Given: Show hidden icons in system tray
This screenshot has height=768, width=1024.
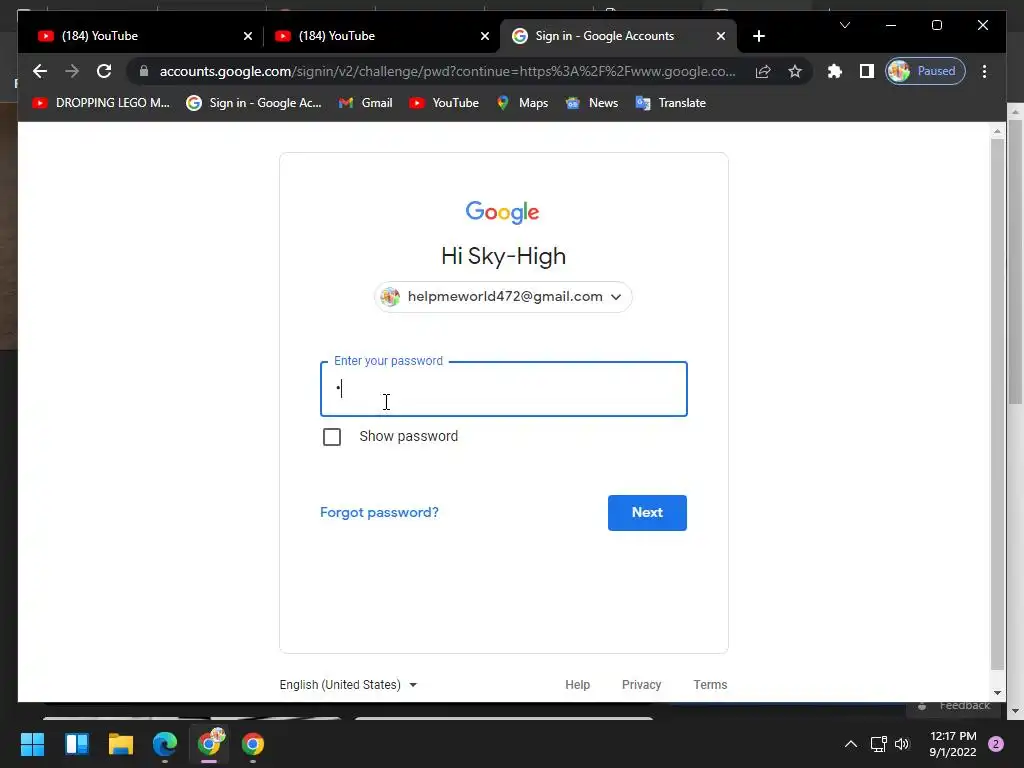Looking at the screenshot, I should [x=850, y=744].
